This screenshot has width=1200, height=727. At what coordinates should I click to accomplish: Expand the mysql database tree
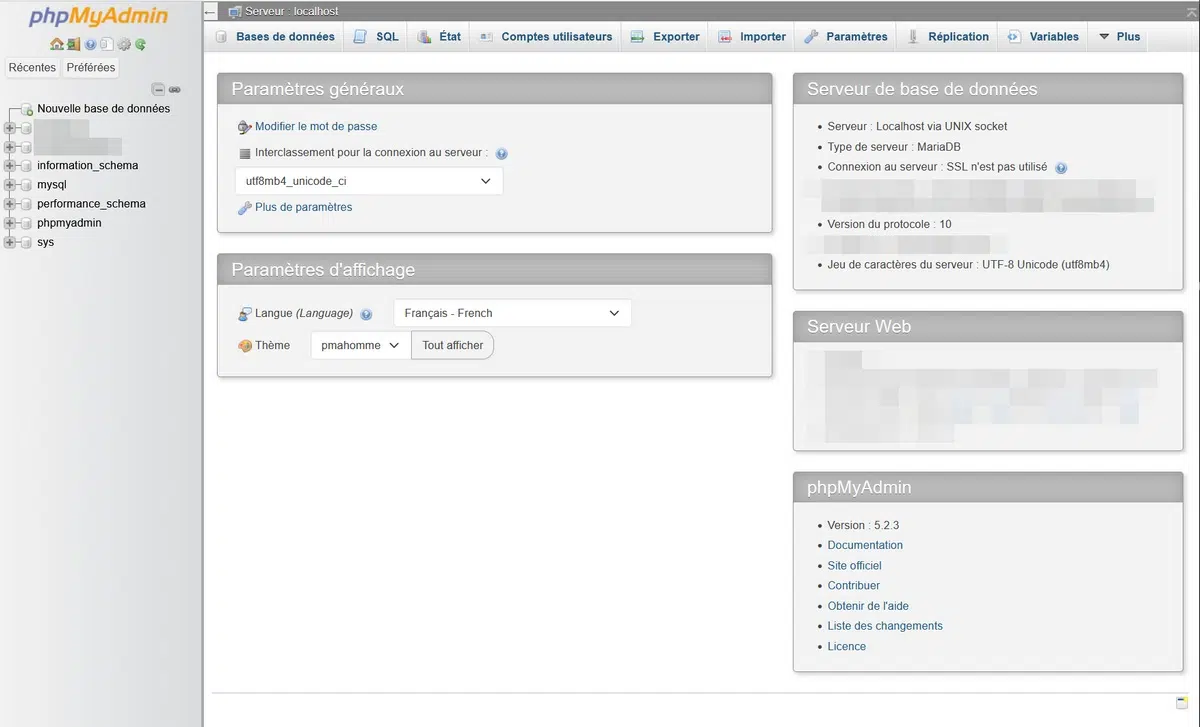click(8, 184)
